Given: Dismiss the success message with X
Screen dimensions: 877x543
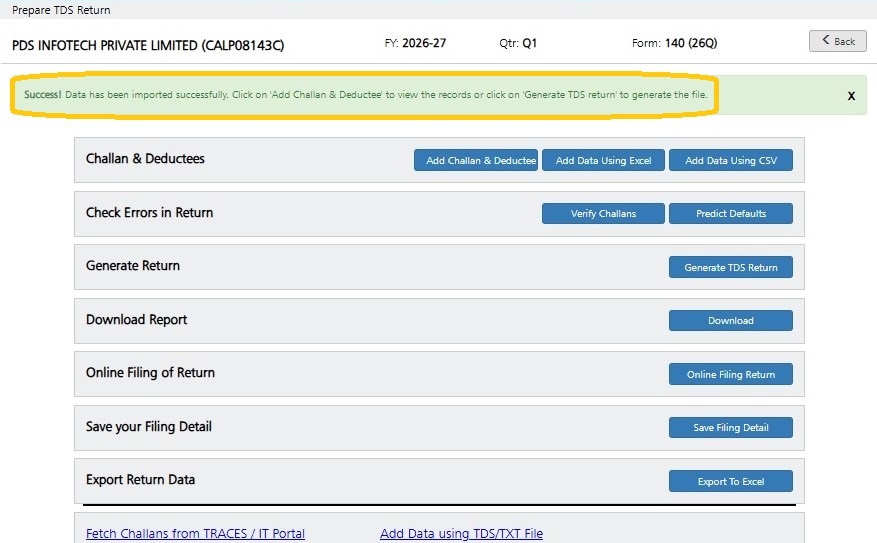Looking at the screenshot, I should 851,96.
